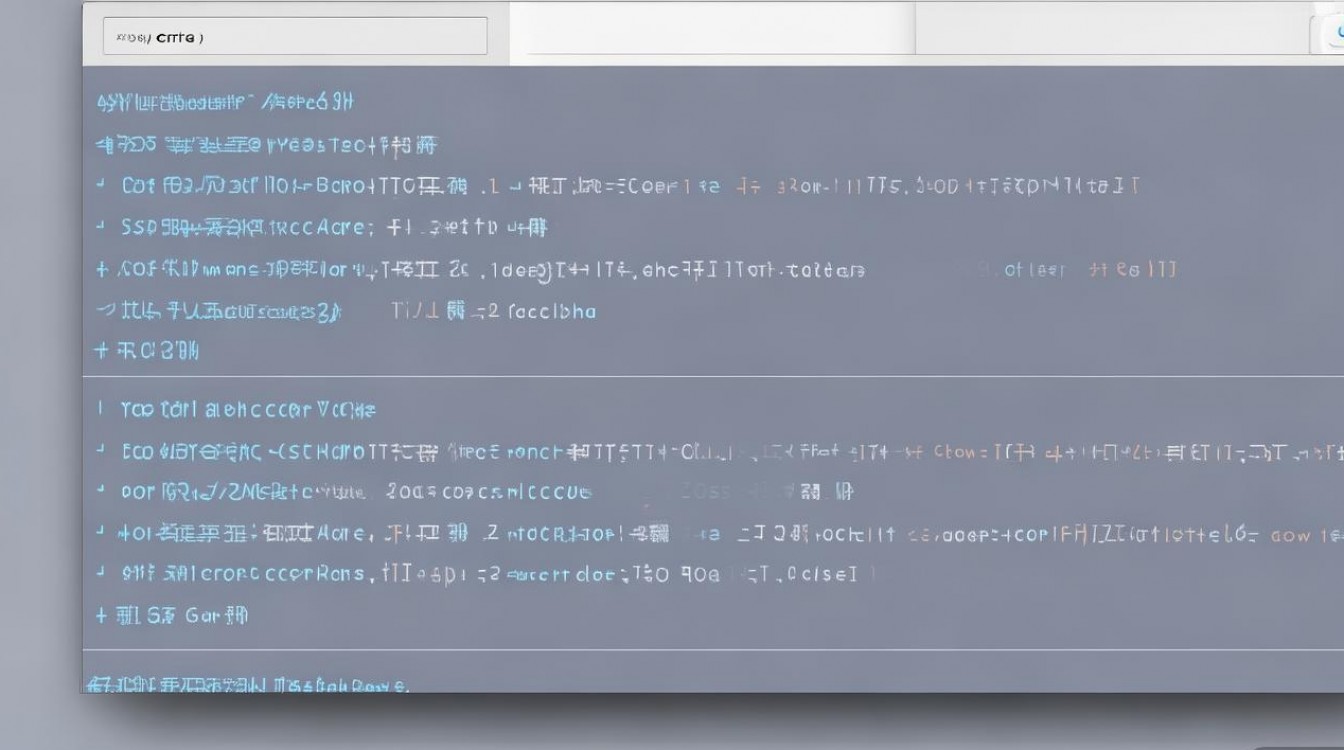Viewport: 1344px width, 750px height.
Task: Click the orange "Ctow" text in the "Eco" row
Action: 958,451
